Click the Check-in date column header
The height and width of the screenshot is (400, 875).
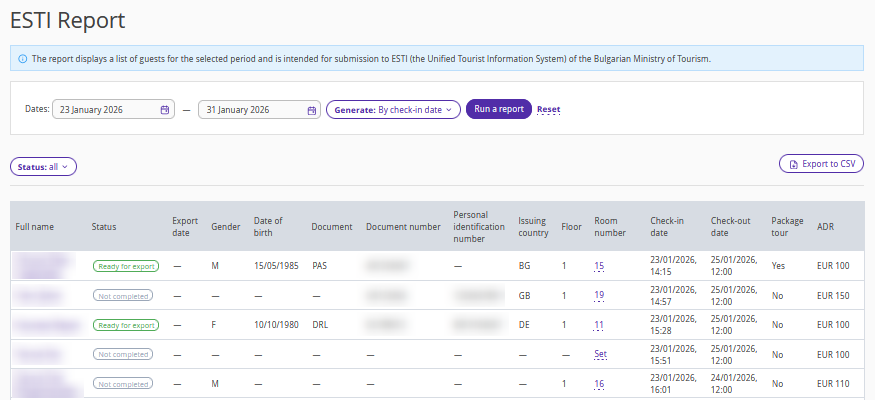667,226
